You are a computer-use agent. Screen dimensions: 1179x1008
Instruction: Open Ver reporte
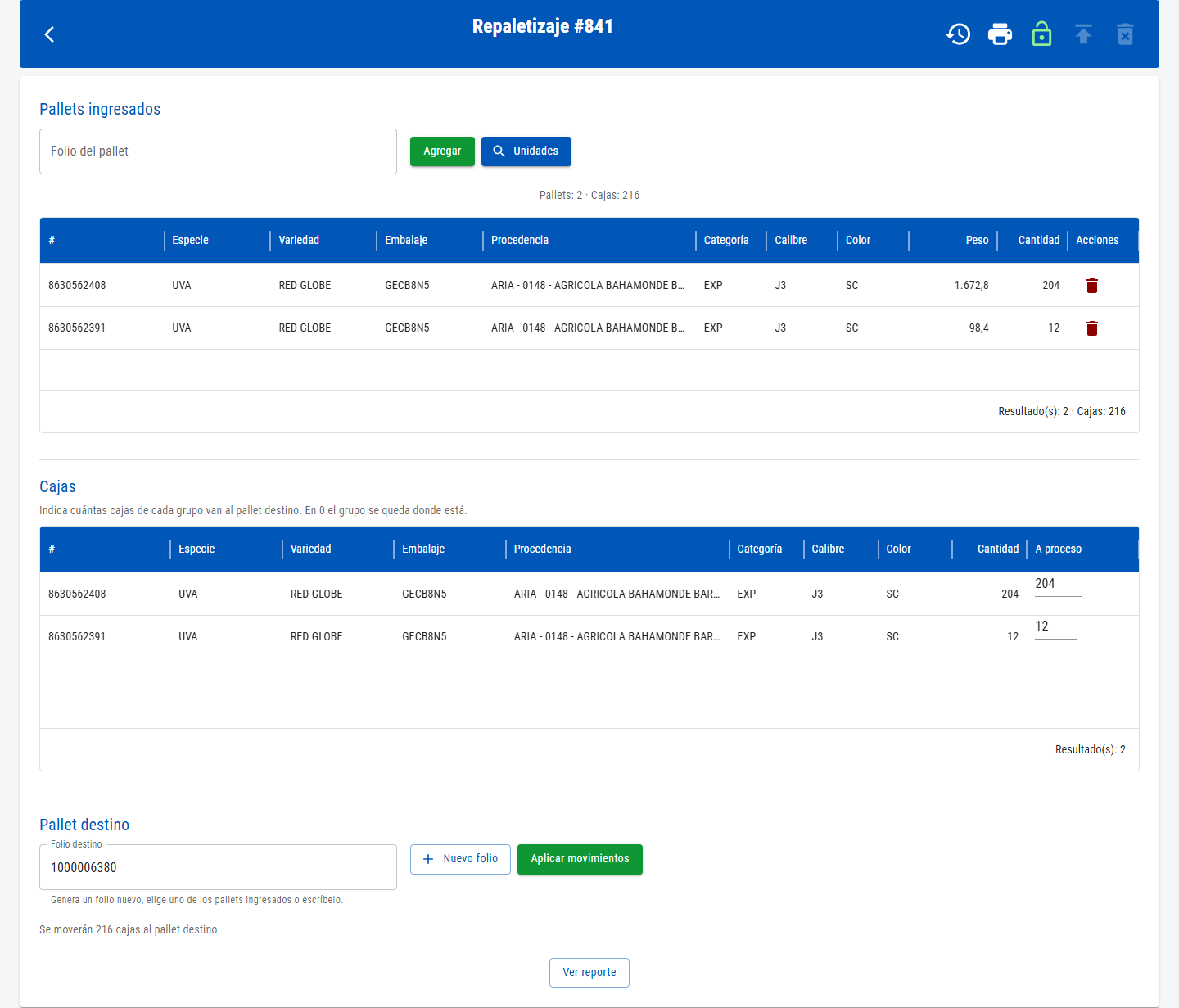pyautogui.click(x=589, y=973)
